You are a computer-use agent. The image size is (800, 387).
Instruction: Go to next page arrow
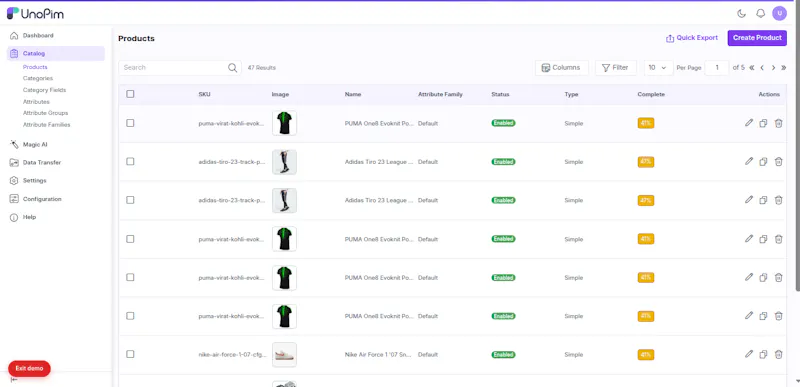[x=773, y=68]
